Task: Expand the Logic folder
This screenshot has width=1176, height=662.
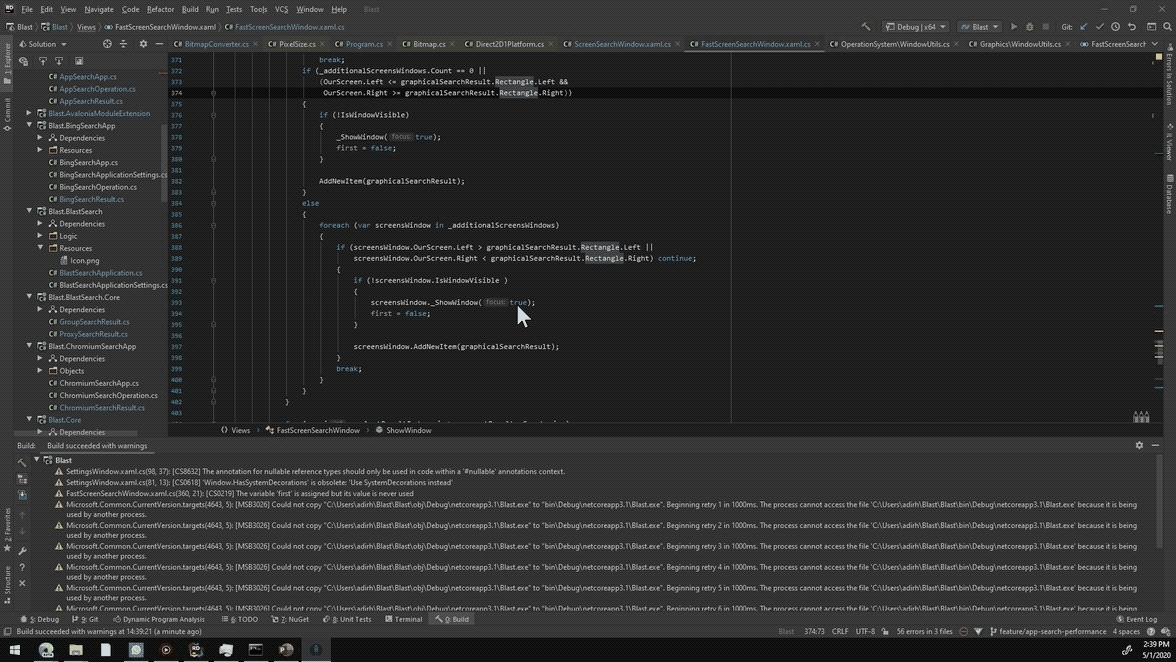Action: [x=40, y=236]
